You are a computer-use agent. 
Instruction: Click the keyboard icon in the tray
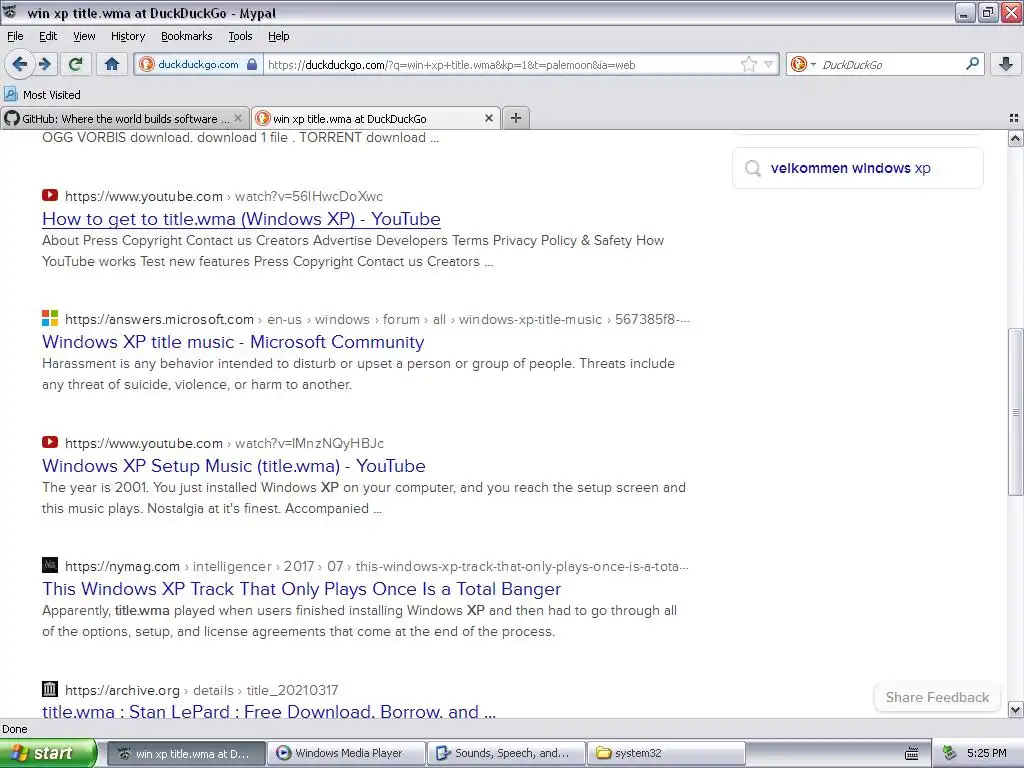(912, 754)
